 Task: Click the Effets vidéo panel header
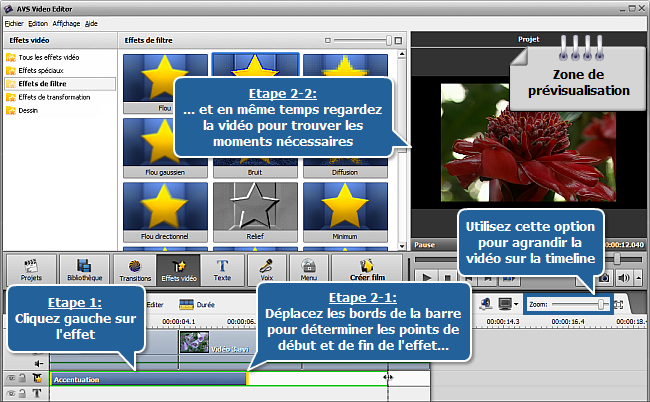(29, 40)
